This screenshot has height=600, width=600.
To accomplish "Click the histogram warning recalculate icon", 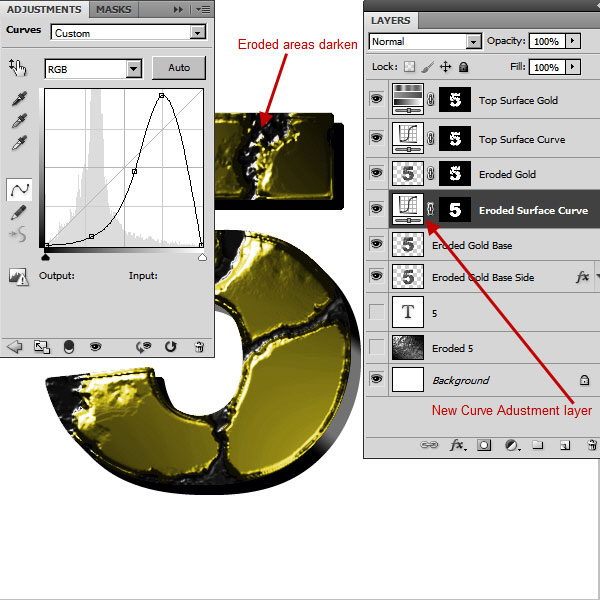I will click(x=18, y=276).
